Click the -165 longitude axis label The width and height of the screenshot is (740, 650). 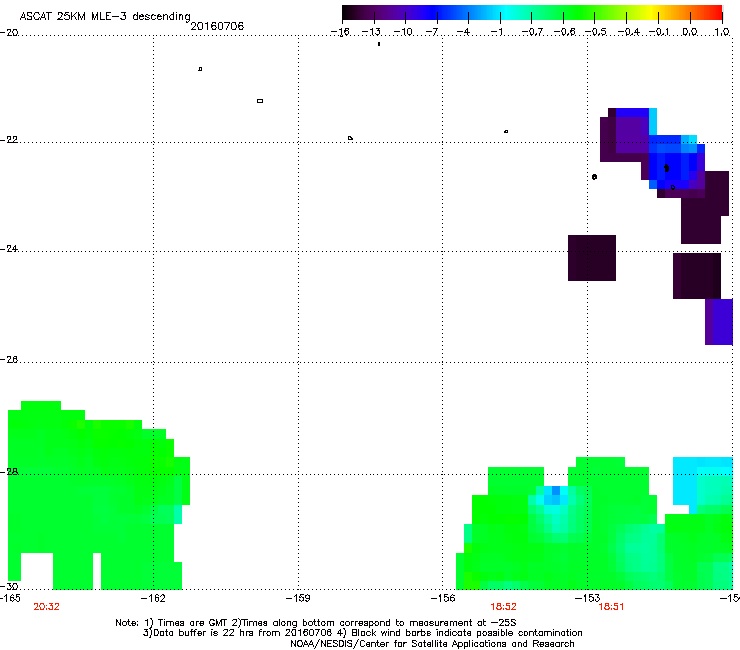coord(10,598)
